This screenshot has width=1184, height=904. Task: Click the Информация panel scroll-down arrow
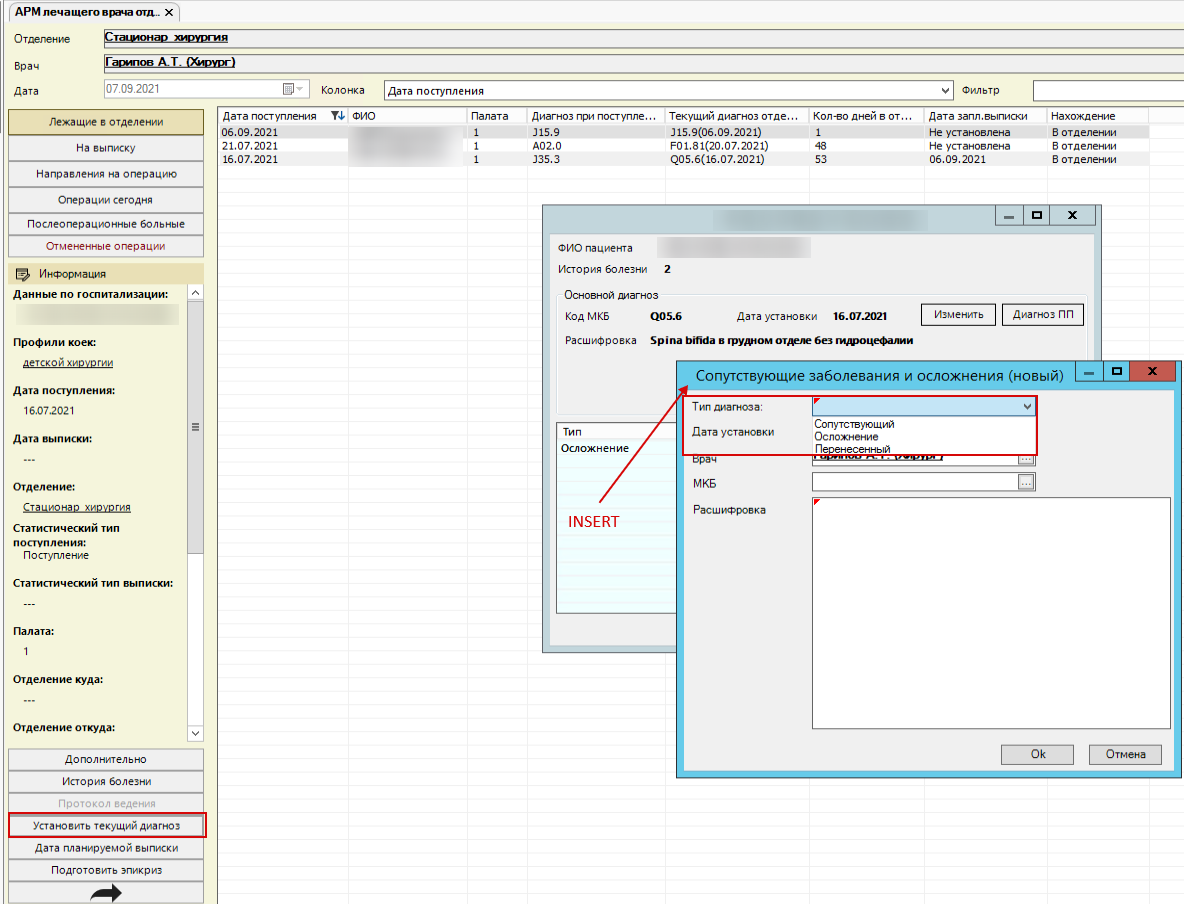(196, 733)
